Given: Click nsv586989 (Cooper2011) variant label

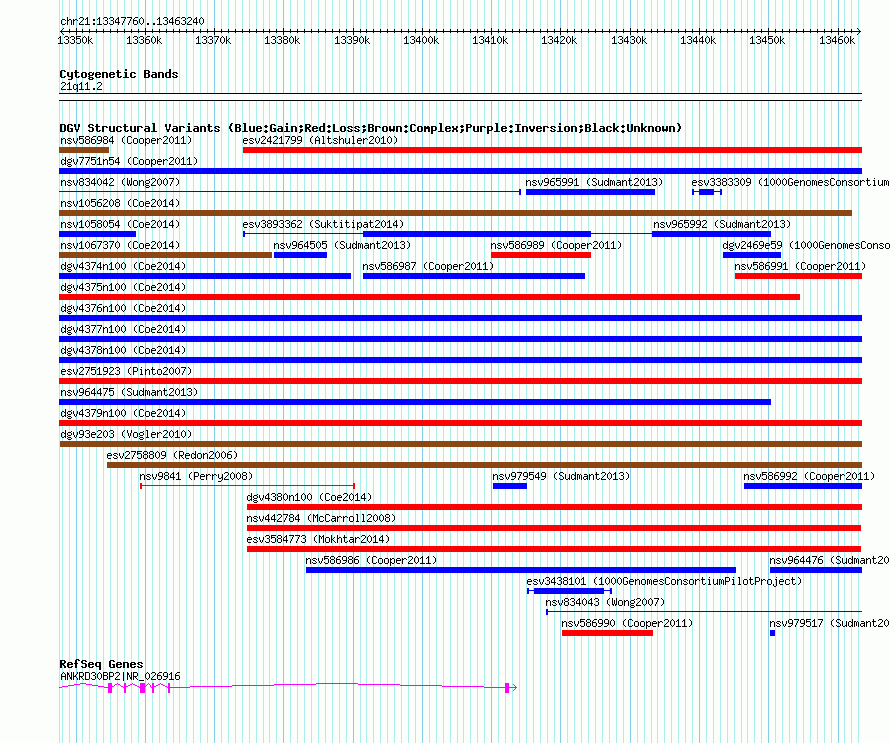Looking at the screenshot, I should (556, 245).
